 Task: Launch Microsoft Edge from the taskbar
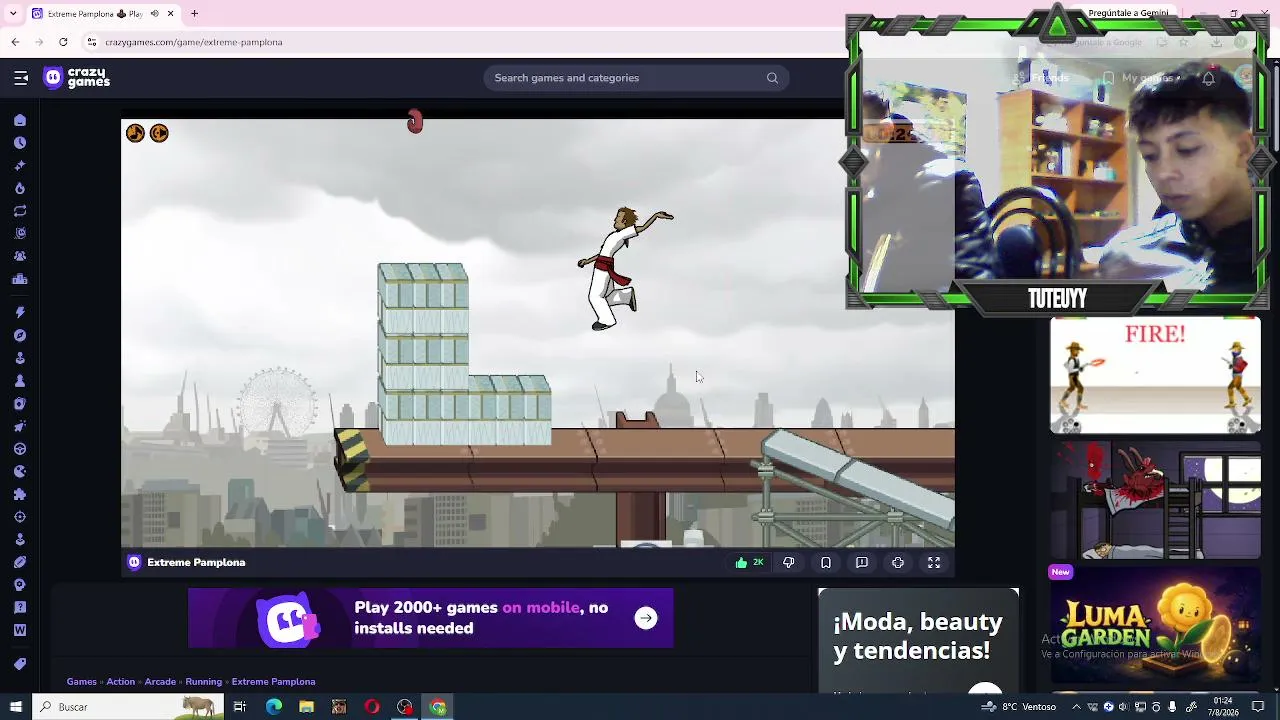pos(274,707)
